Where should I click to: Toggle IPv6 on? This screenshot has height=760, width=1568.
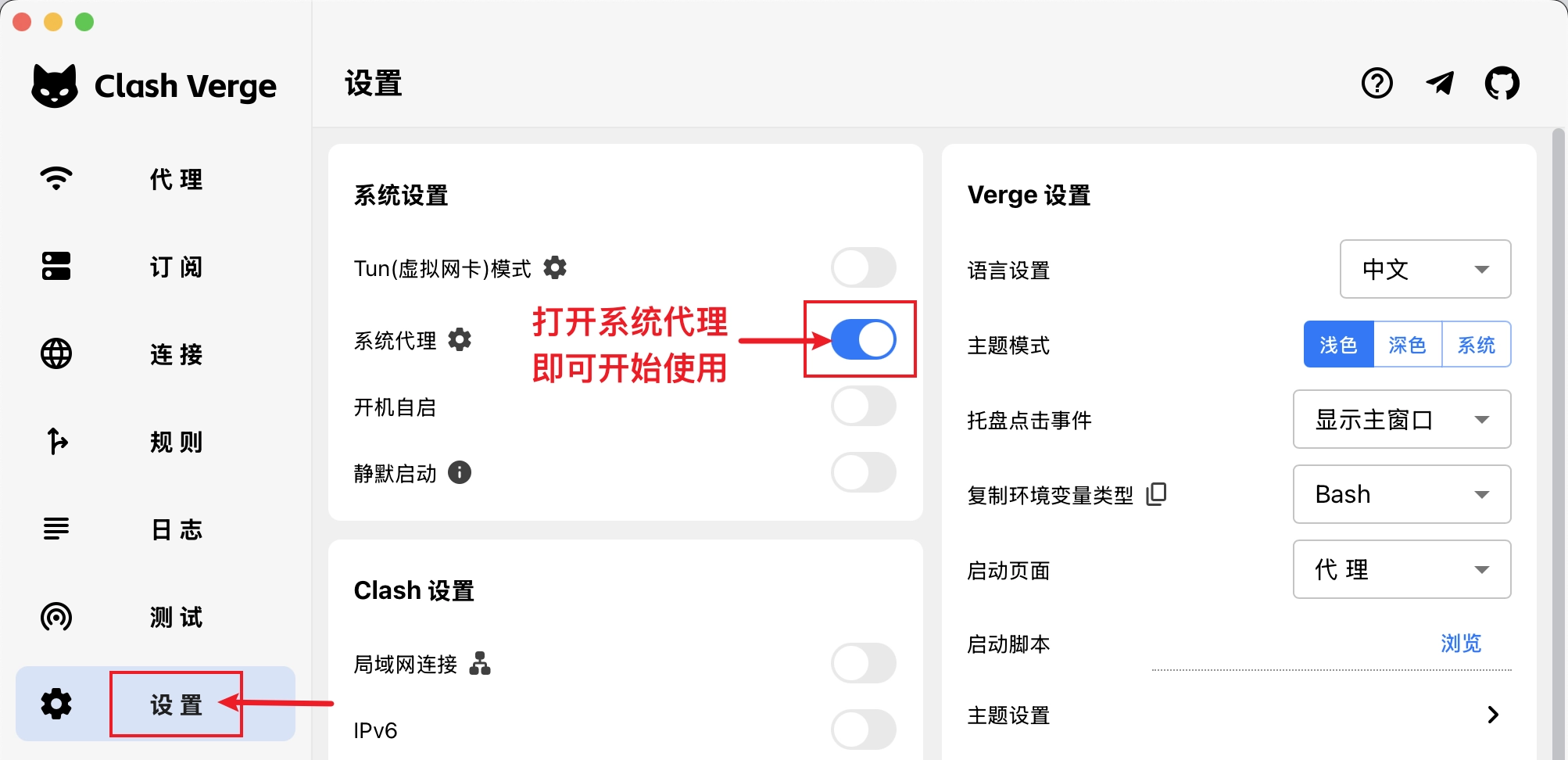pyautogui.click(x=864, y=729)
